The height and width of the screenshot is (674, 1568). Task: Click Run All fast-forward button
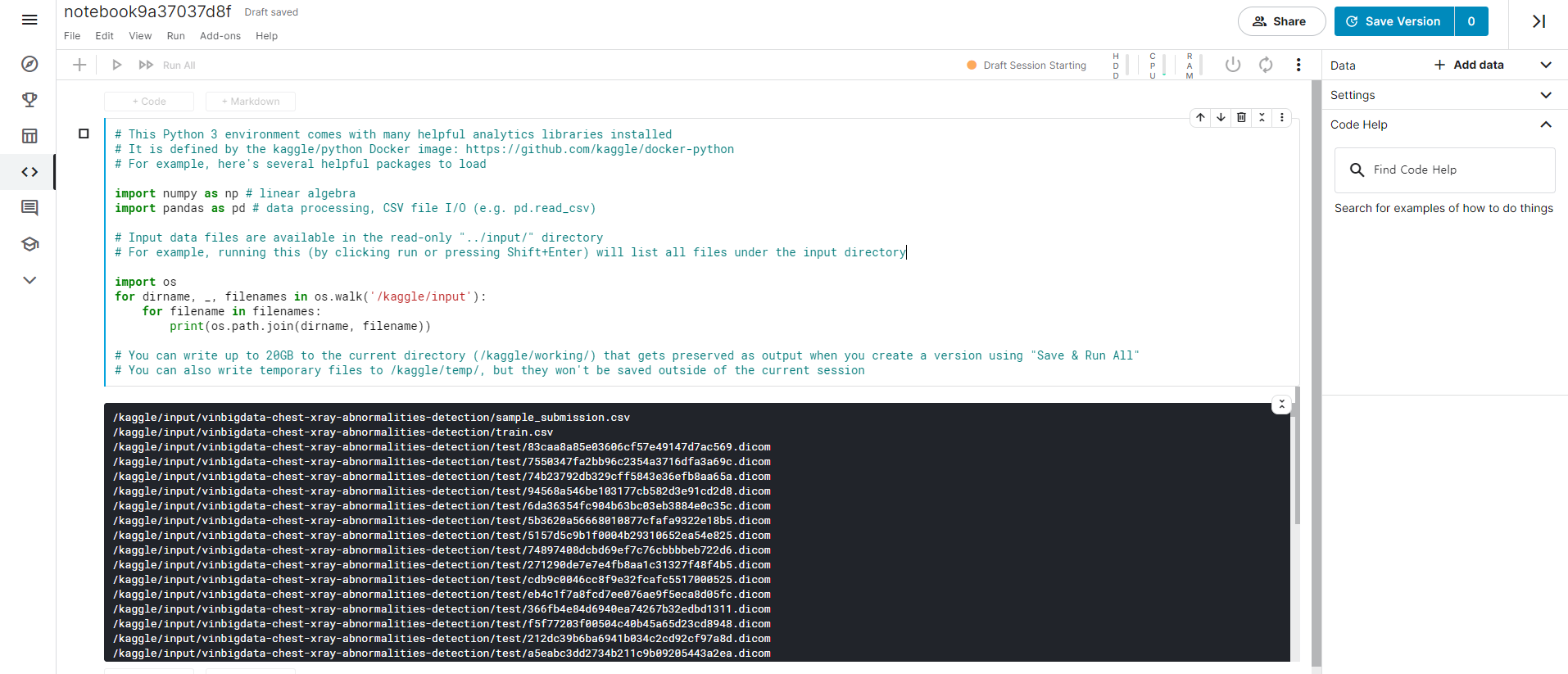click(167, 65)
